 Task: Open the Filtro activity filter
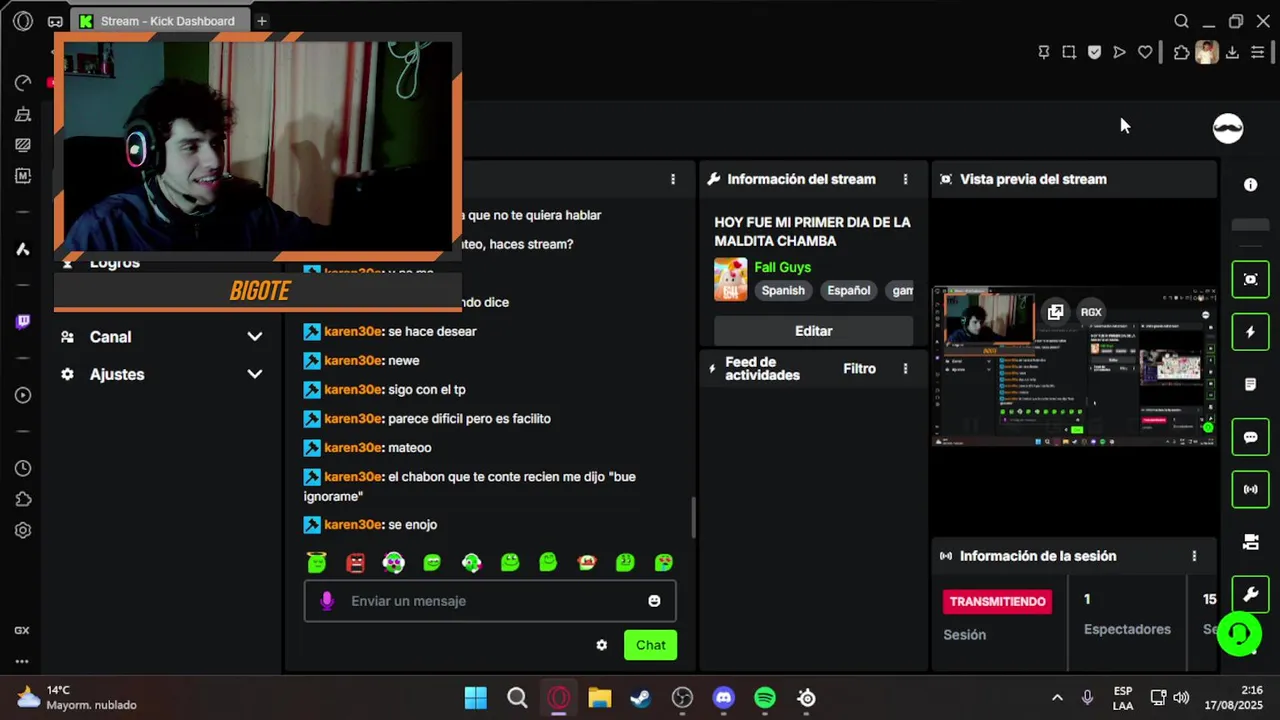coord(859,369)
